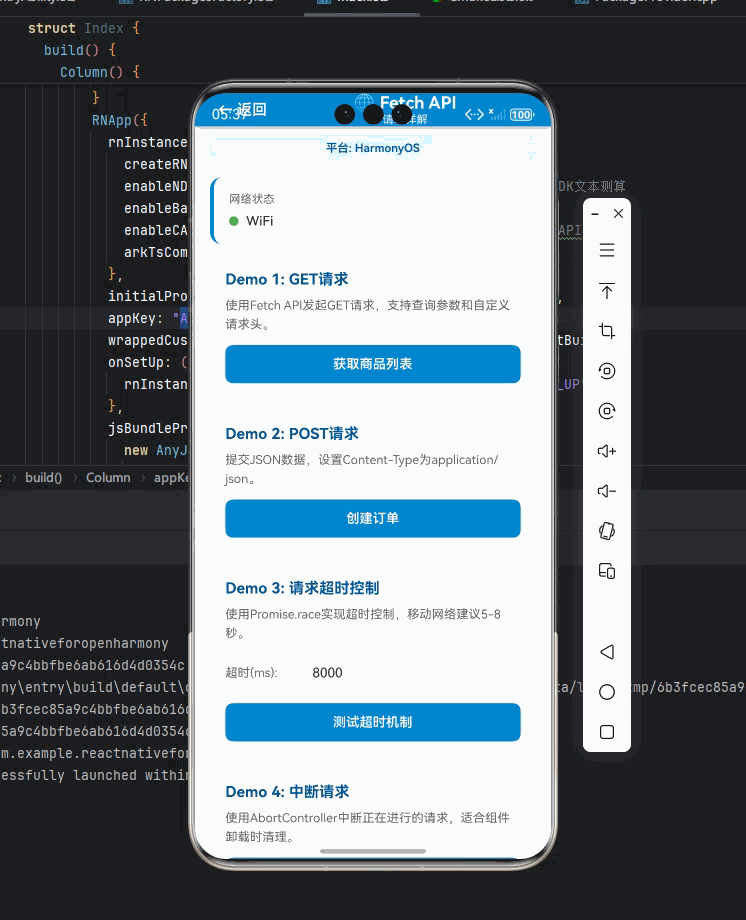Click the network signal icon in phone status bar
Image resolution: width=746 pixels, height=920 pixels.
tap(497, 114)
